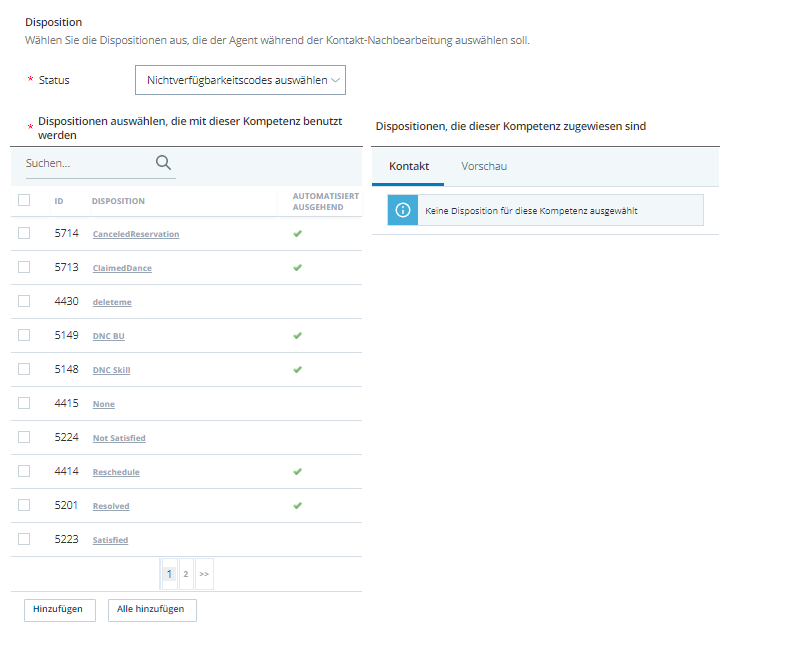Check the box for ClaimedDance

pyautogui.click(x=24, y=267)
